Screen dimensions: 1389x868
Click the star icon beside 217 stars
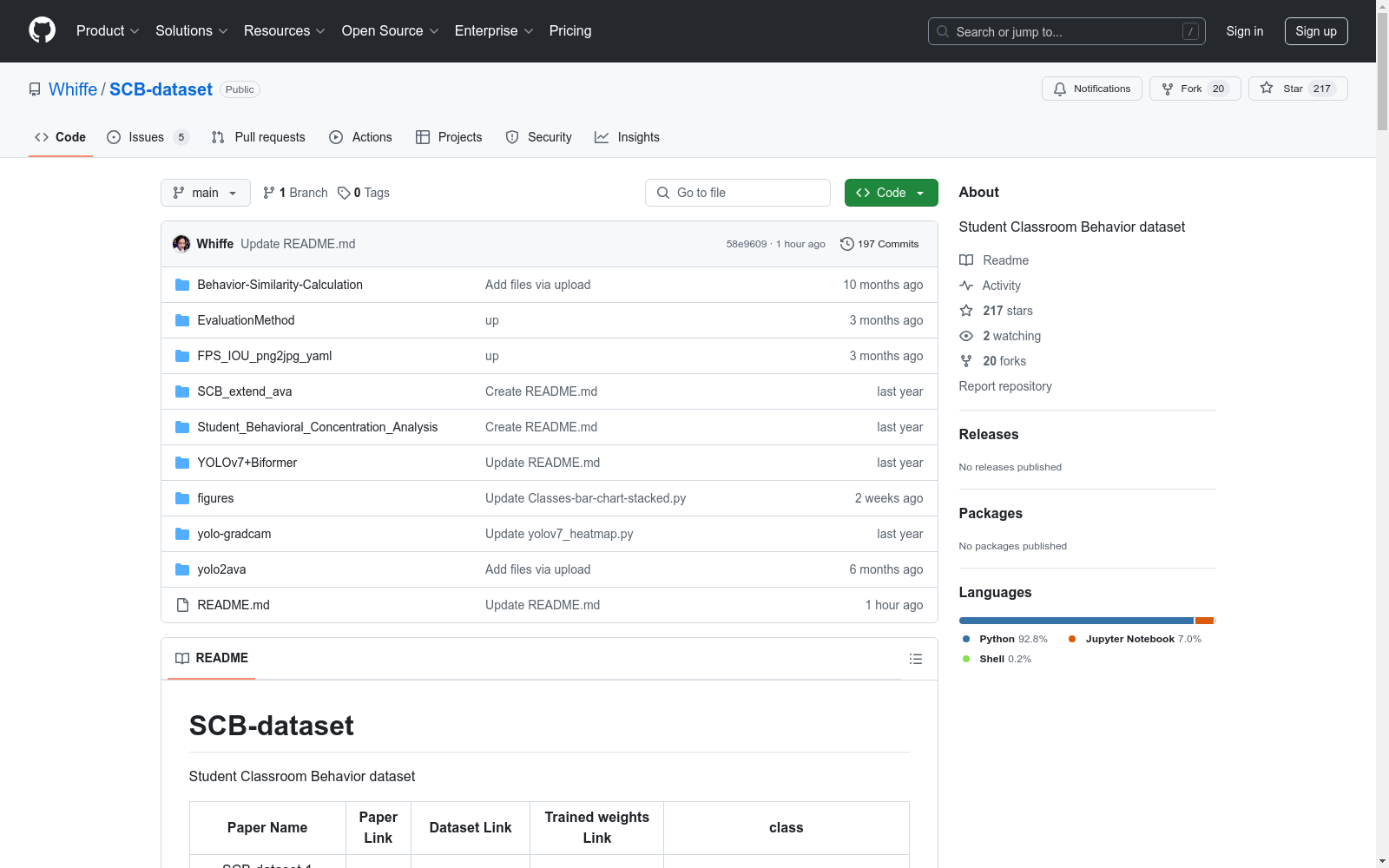tap(966, 311)
